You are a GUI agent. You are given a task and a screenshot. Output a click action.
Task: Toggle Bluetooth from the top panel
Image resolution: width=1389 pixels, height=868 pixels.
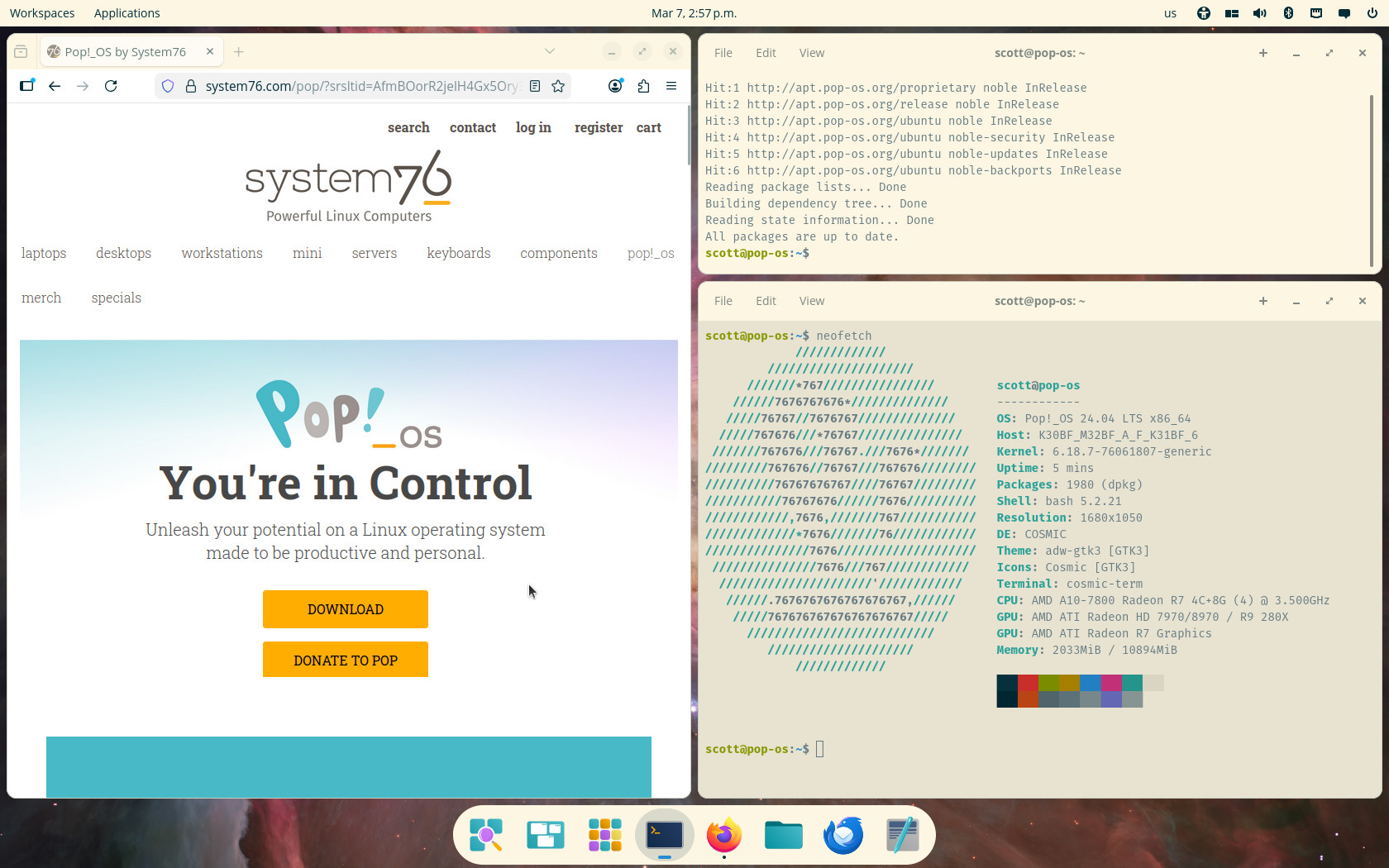(1288, 12)
